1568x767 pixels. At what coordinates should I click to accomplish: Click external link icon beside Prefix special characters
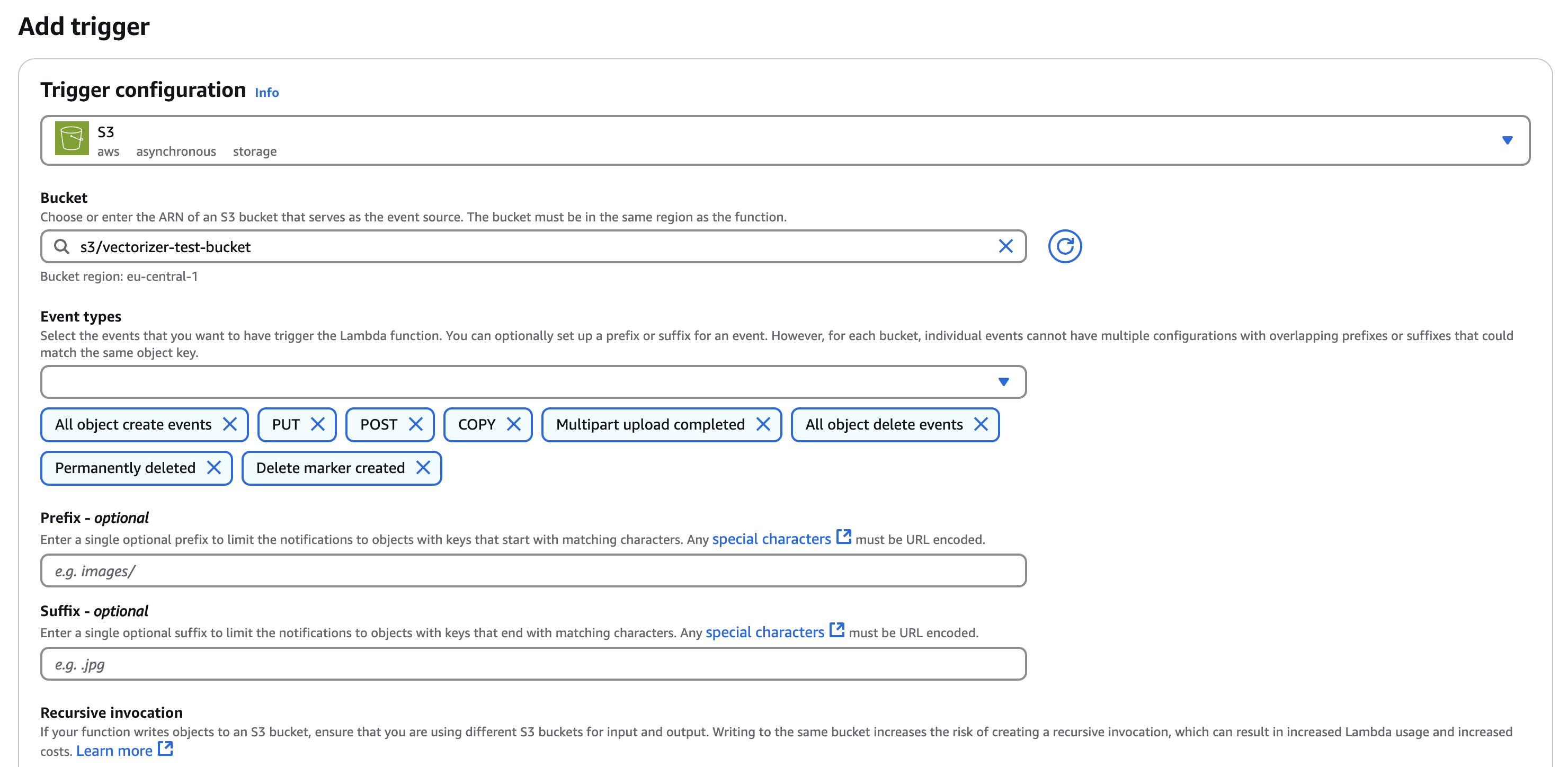844,537
